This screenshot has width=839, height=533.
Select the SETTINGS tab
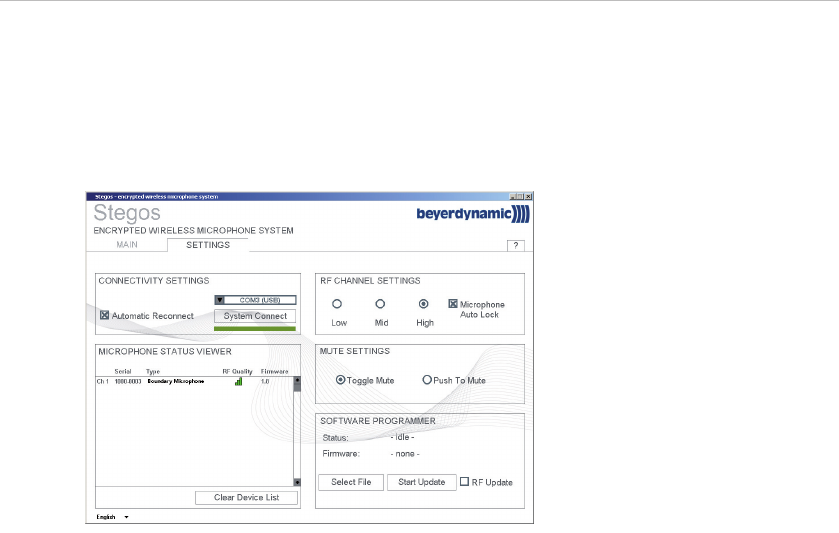[208, 245]
